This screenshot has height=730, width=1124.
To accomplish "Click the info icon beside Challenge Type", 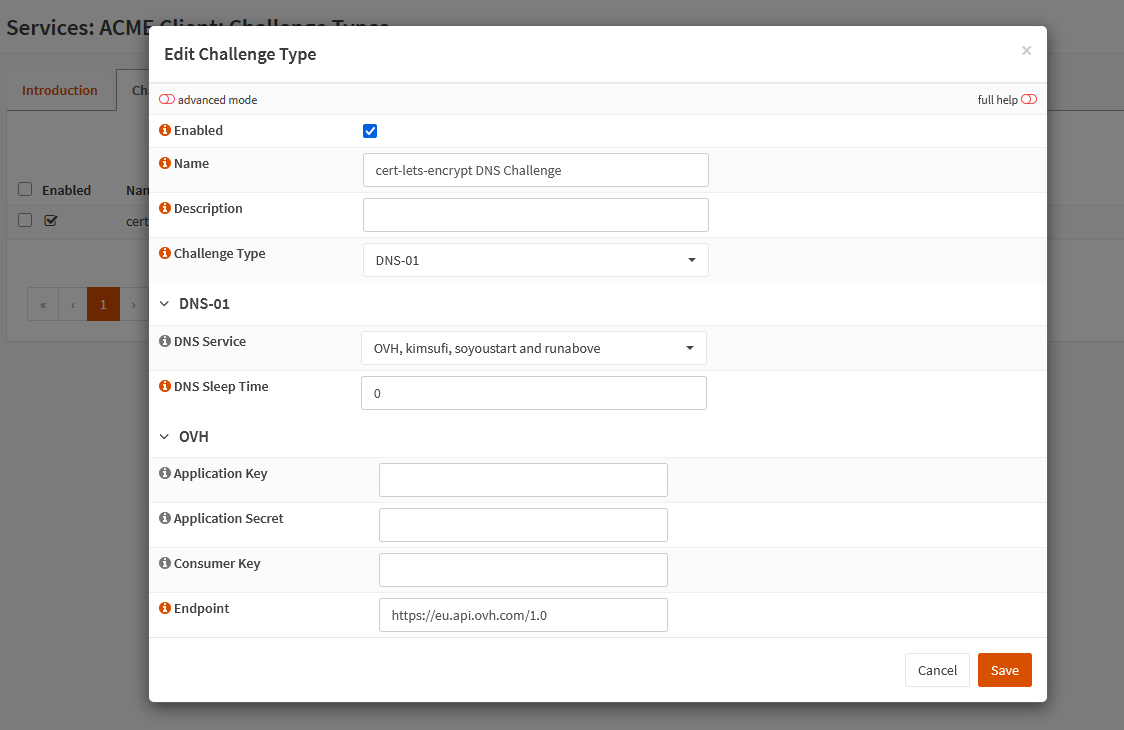I will [x=164, y=253].
